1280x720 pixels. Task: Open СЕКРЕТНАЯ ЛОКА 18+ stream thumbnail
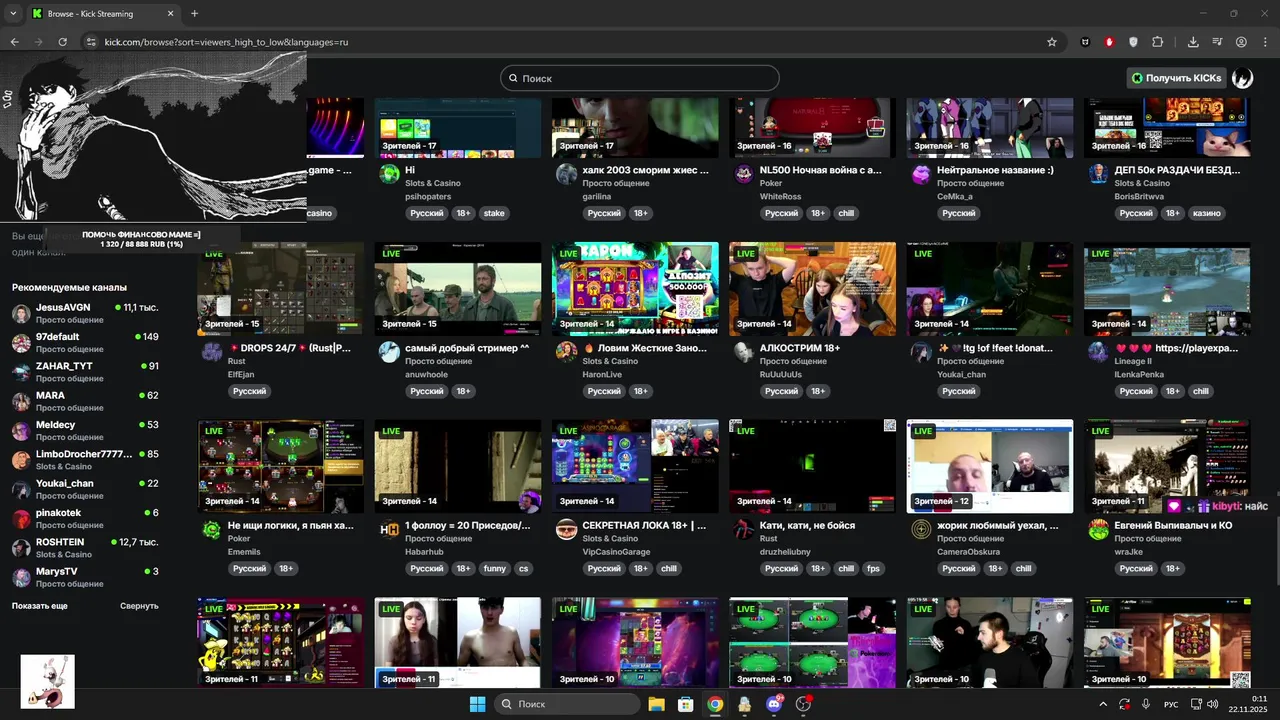click(635, 466)
